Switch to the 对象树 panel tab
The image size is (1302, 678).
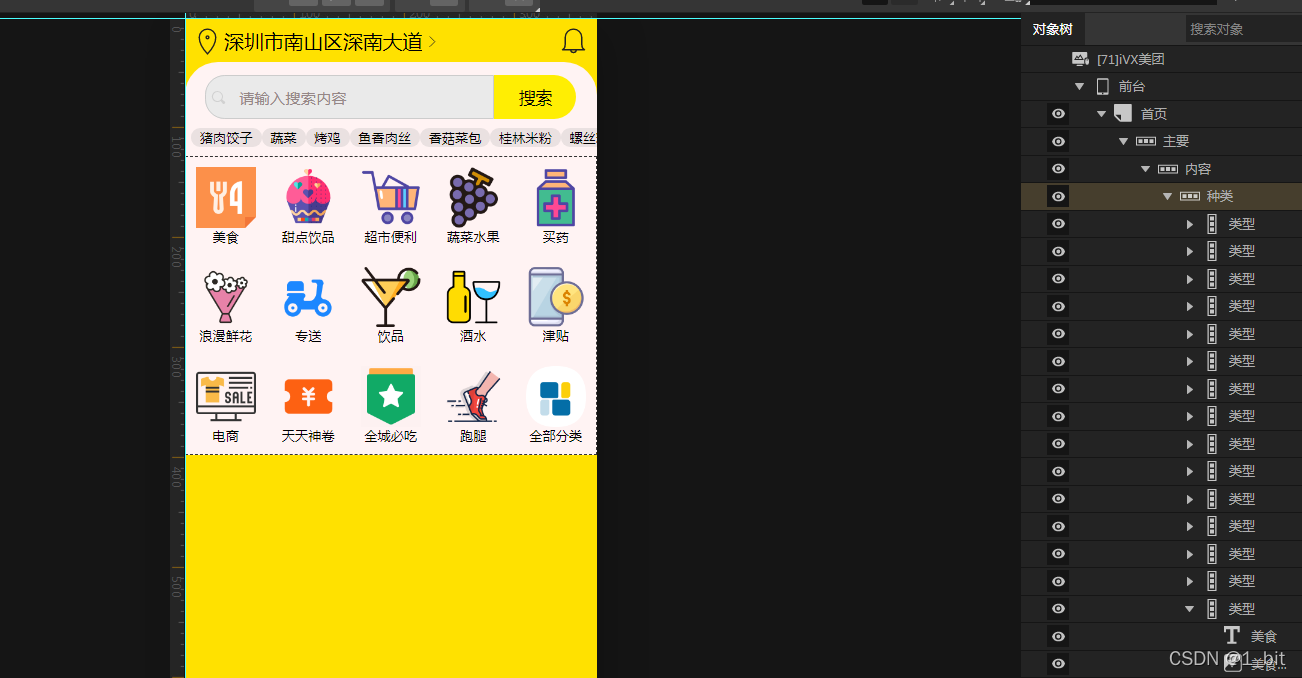[1053, 28]
